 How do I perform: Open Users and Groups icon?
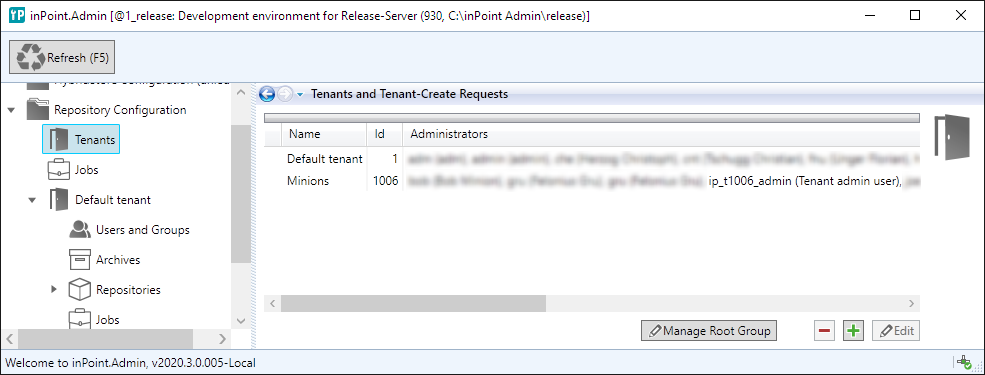click(80, 230)
